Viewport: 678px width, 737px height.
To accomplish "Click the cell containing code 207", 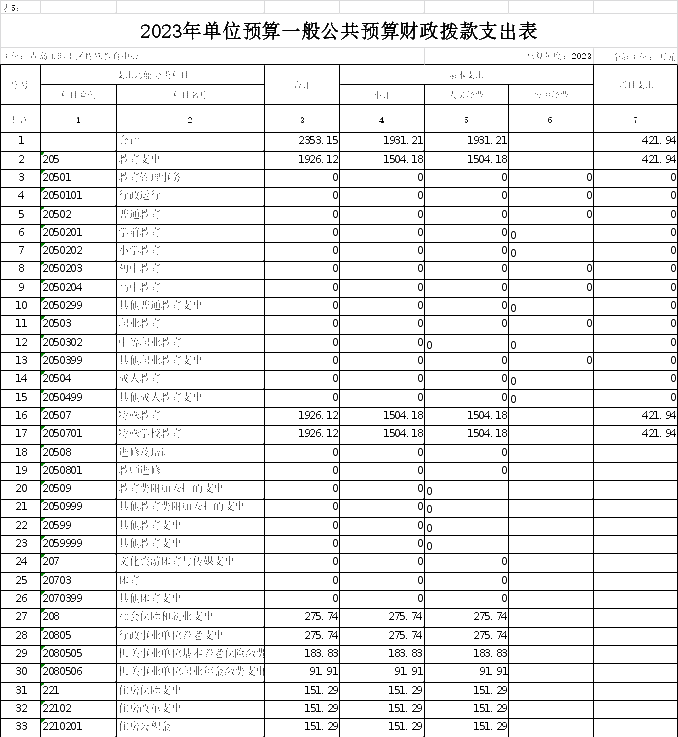I will 78,562.
